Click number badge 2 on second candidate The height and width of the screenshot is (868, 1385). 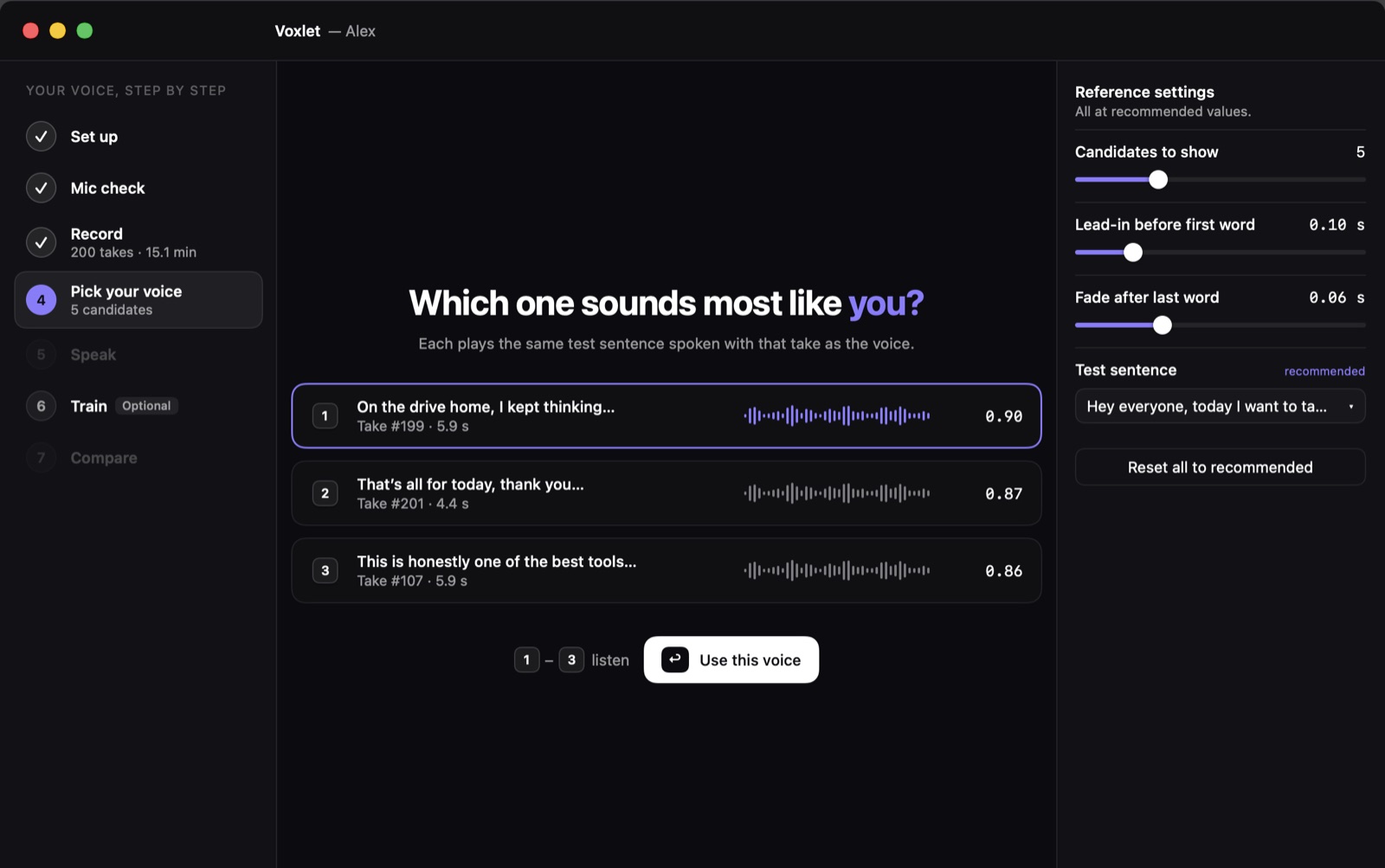click(x=325, y=493)
